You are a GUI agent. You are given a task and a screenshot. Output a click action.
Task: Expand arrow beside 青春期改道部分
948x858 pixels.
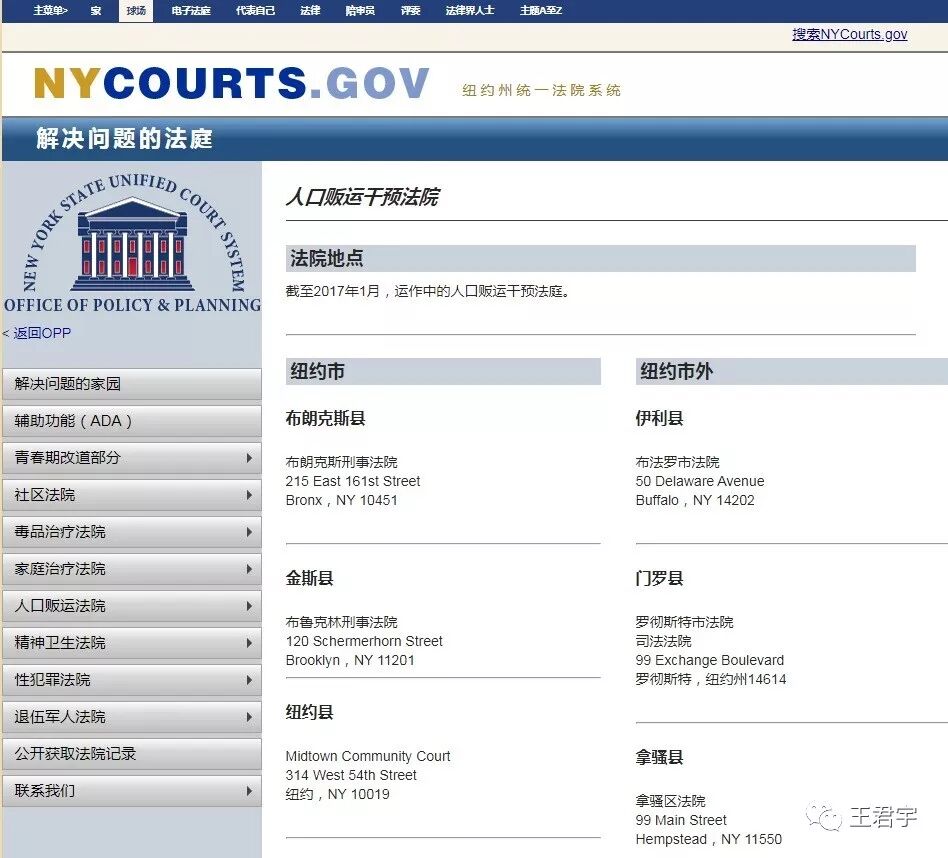click(249, 458)
